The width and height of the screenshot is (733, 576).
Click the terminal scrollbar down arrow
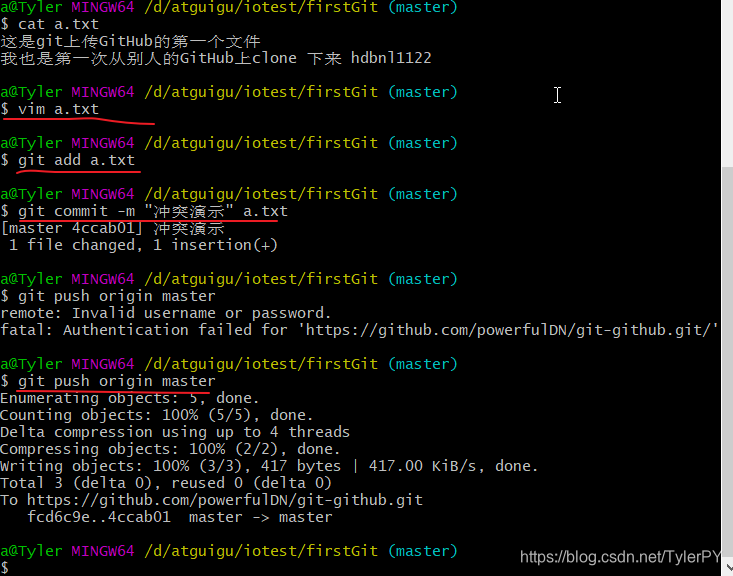point(727,568)
